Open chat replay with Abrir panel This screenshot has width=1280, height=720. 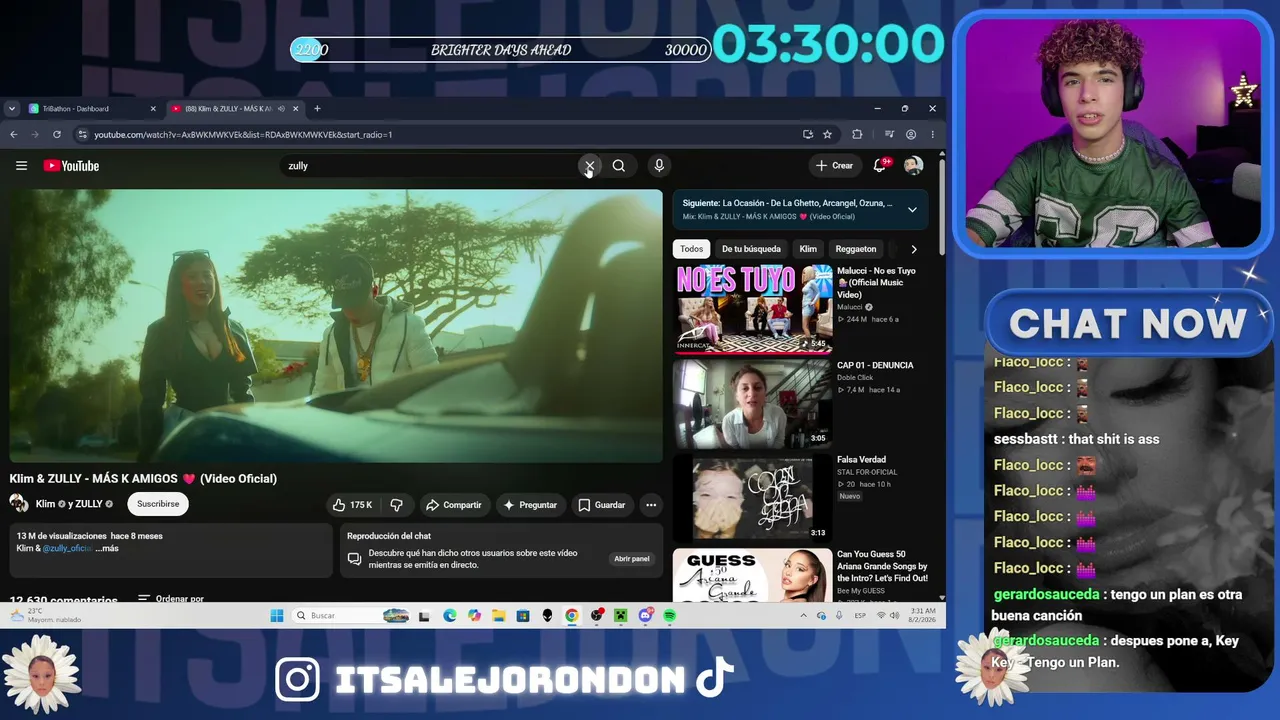pyautogui.click(x=632, y=559)
